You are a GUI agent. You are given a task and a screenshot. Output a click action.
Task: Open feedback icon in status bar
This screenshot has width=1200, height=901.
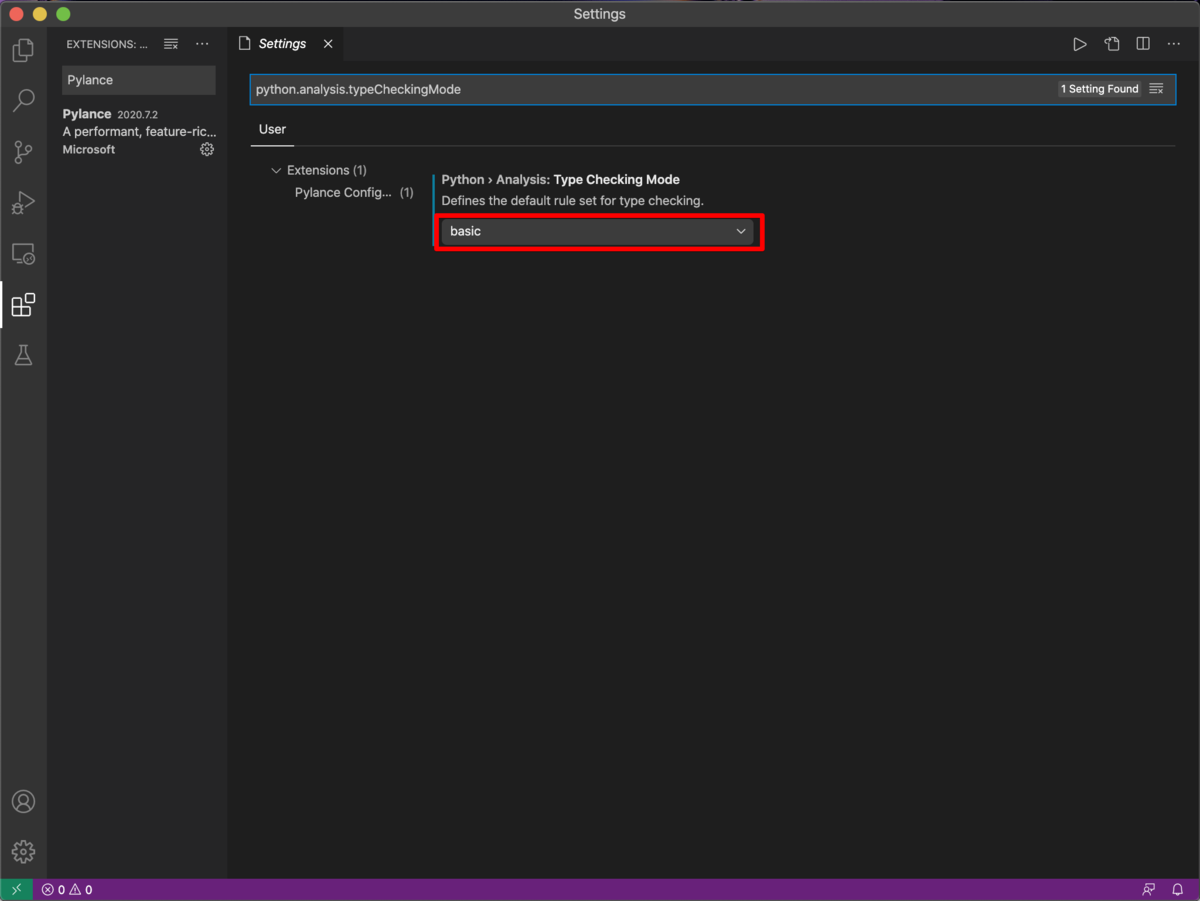pyautogui.click(x=1148, y=890)
